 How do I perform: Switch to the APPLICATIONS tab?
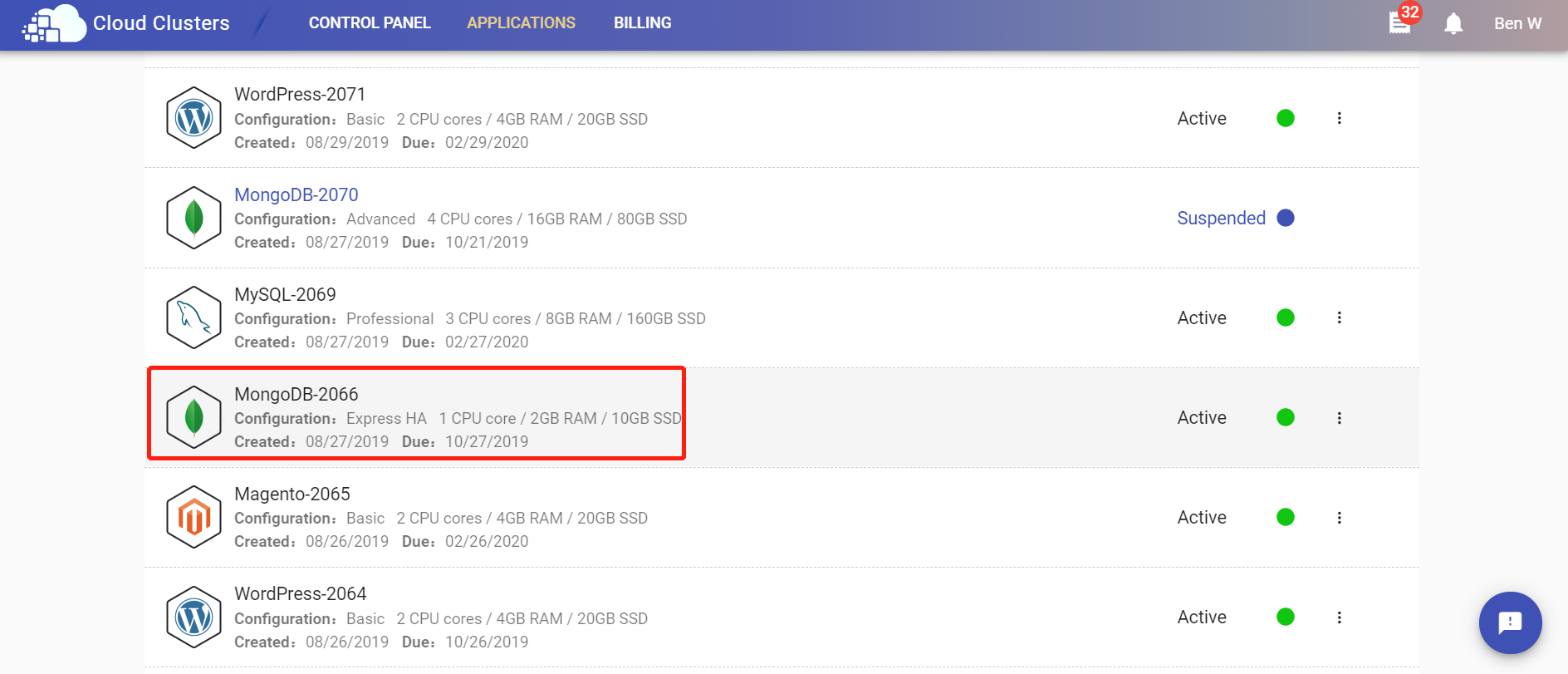(521, 23)
